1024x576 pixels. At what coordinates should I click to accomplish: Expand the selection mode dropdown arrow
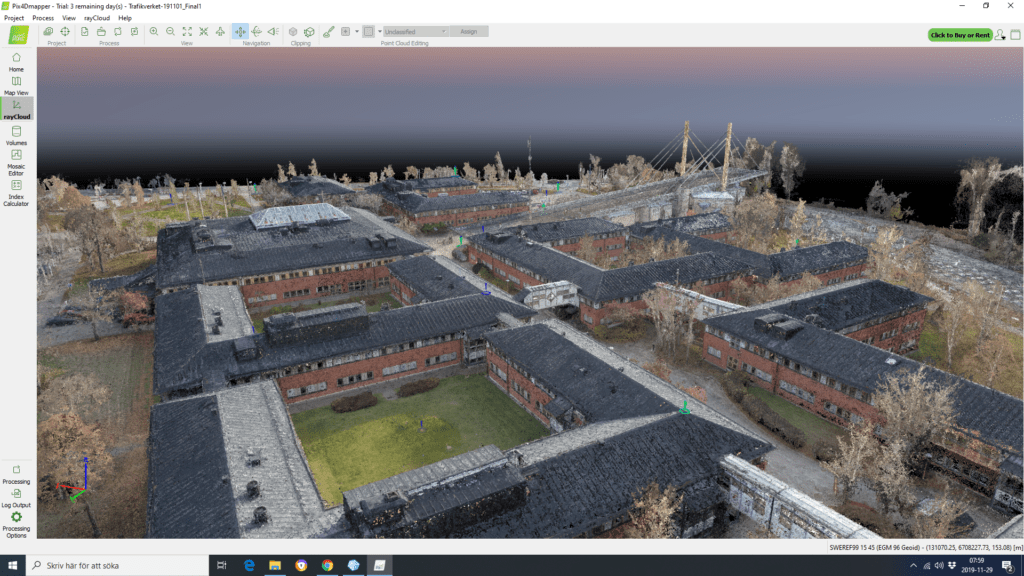[x=357, y=31]
